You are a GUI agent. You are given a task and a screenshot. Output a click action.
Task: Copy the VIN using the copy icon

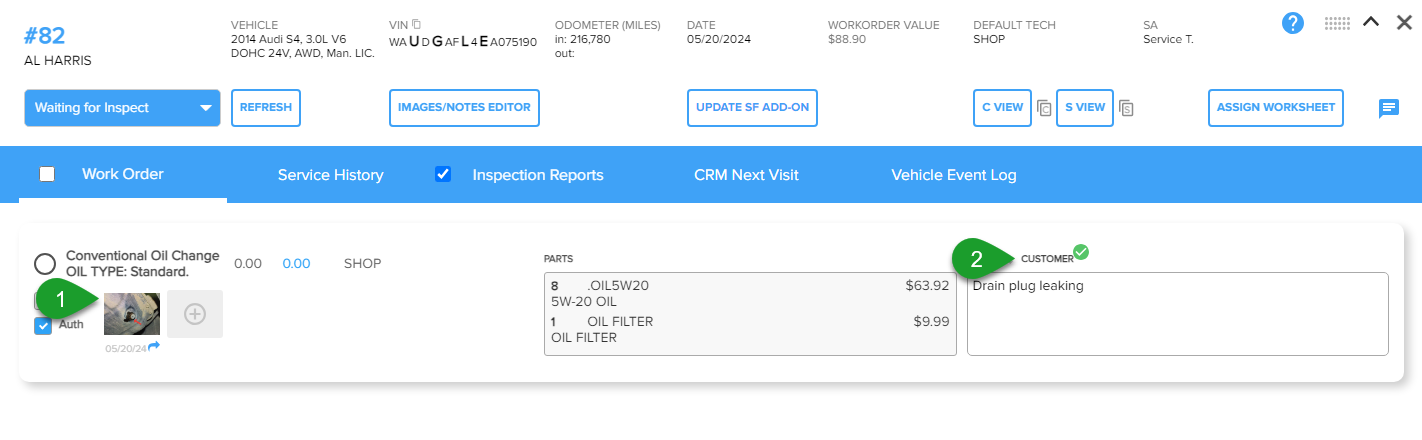(417, 24)
